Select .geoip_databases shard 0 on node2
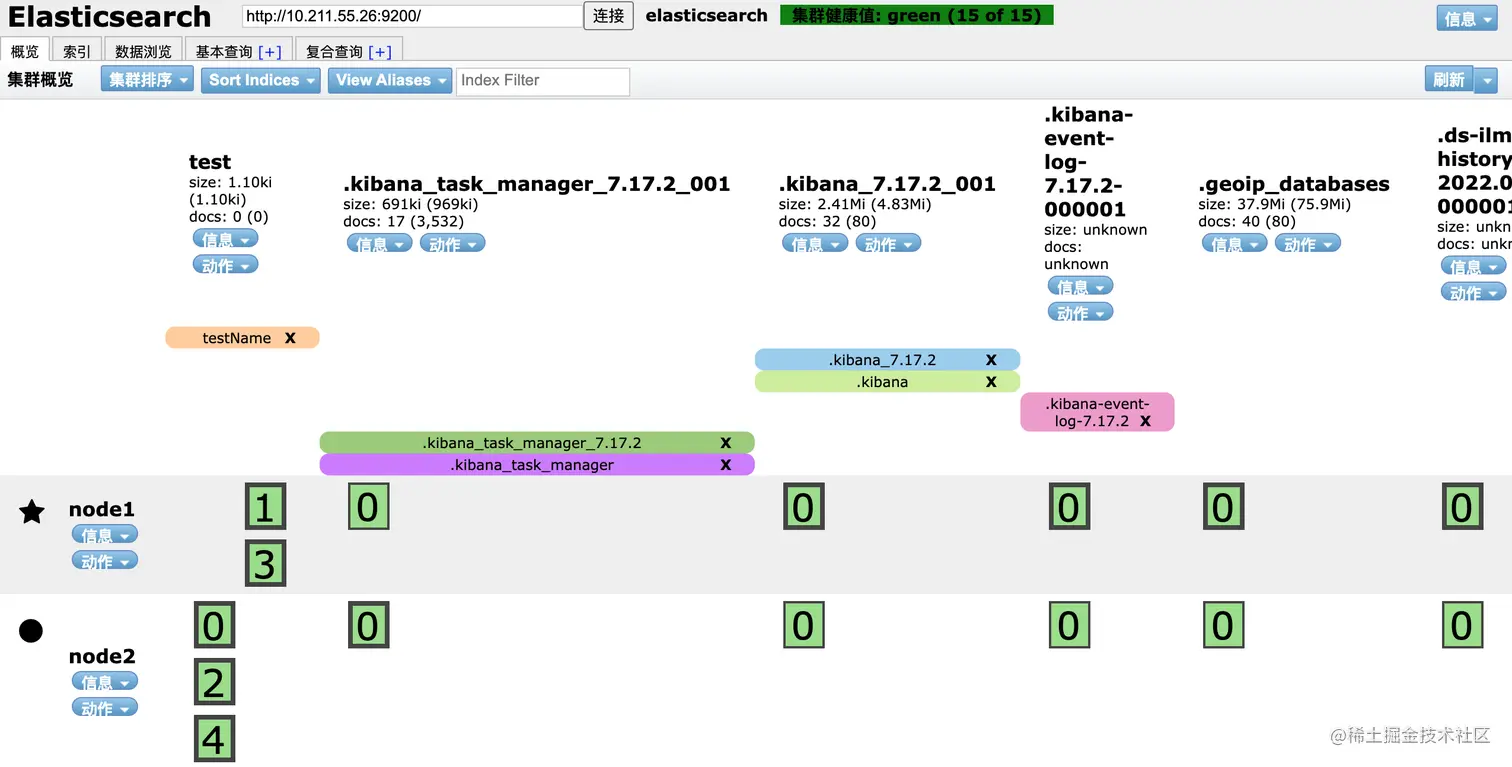This screenshot has width=1512, height=767. click(1223, 625)
